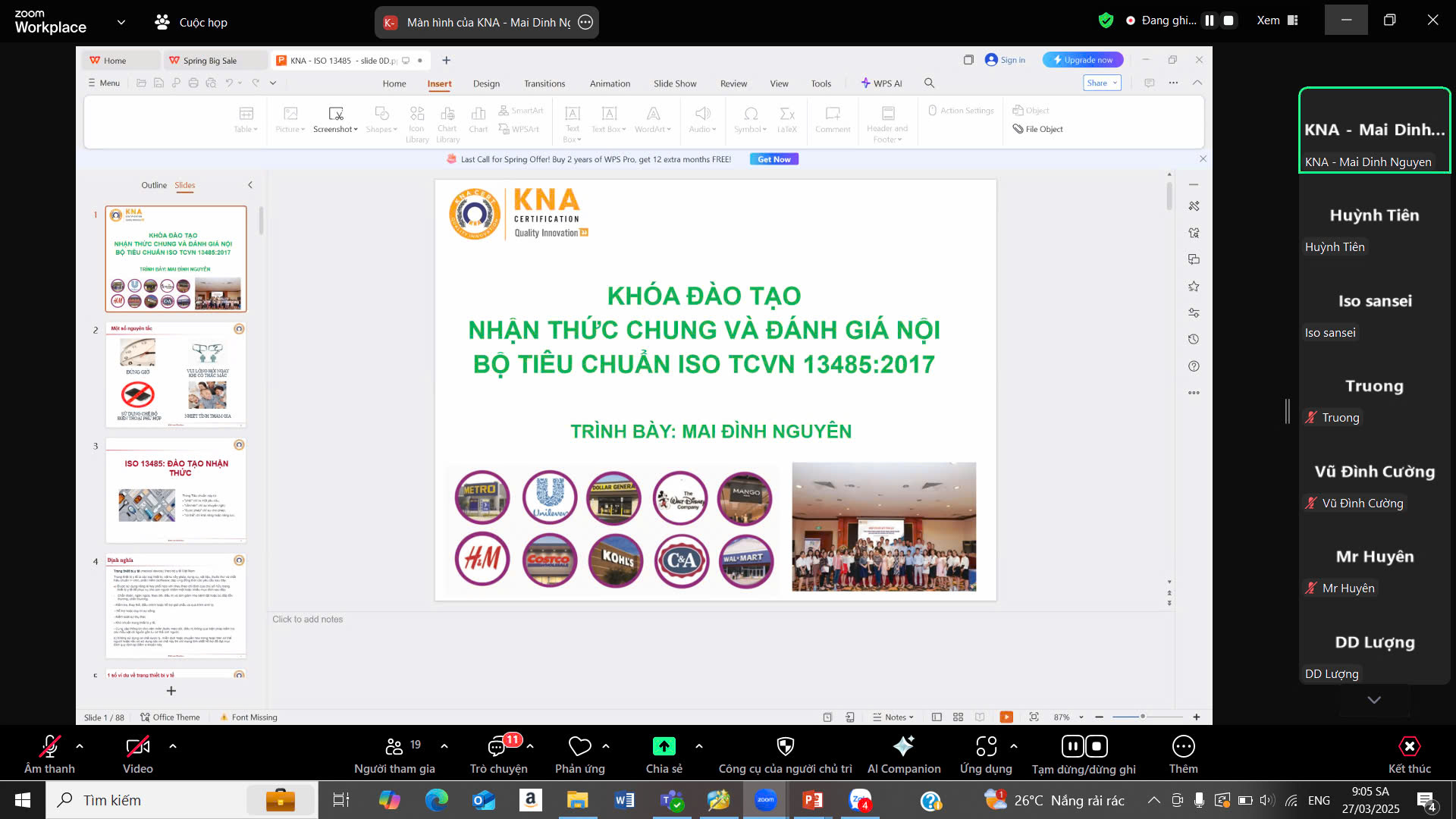1456x819 pixels.
Task: Click host tools shield icon
Action: (x=785, y=747)
